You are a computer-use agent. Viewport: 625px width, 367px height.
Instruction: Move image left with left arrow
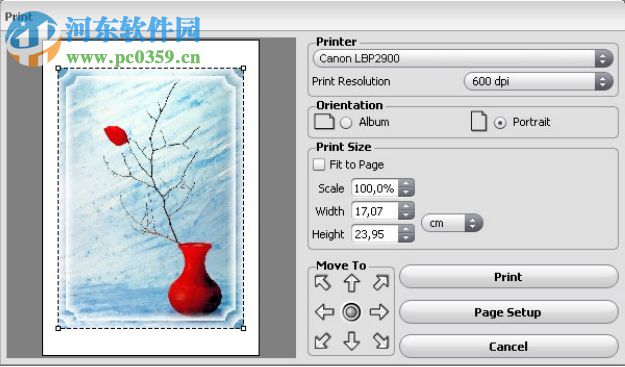324,312
